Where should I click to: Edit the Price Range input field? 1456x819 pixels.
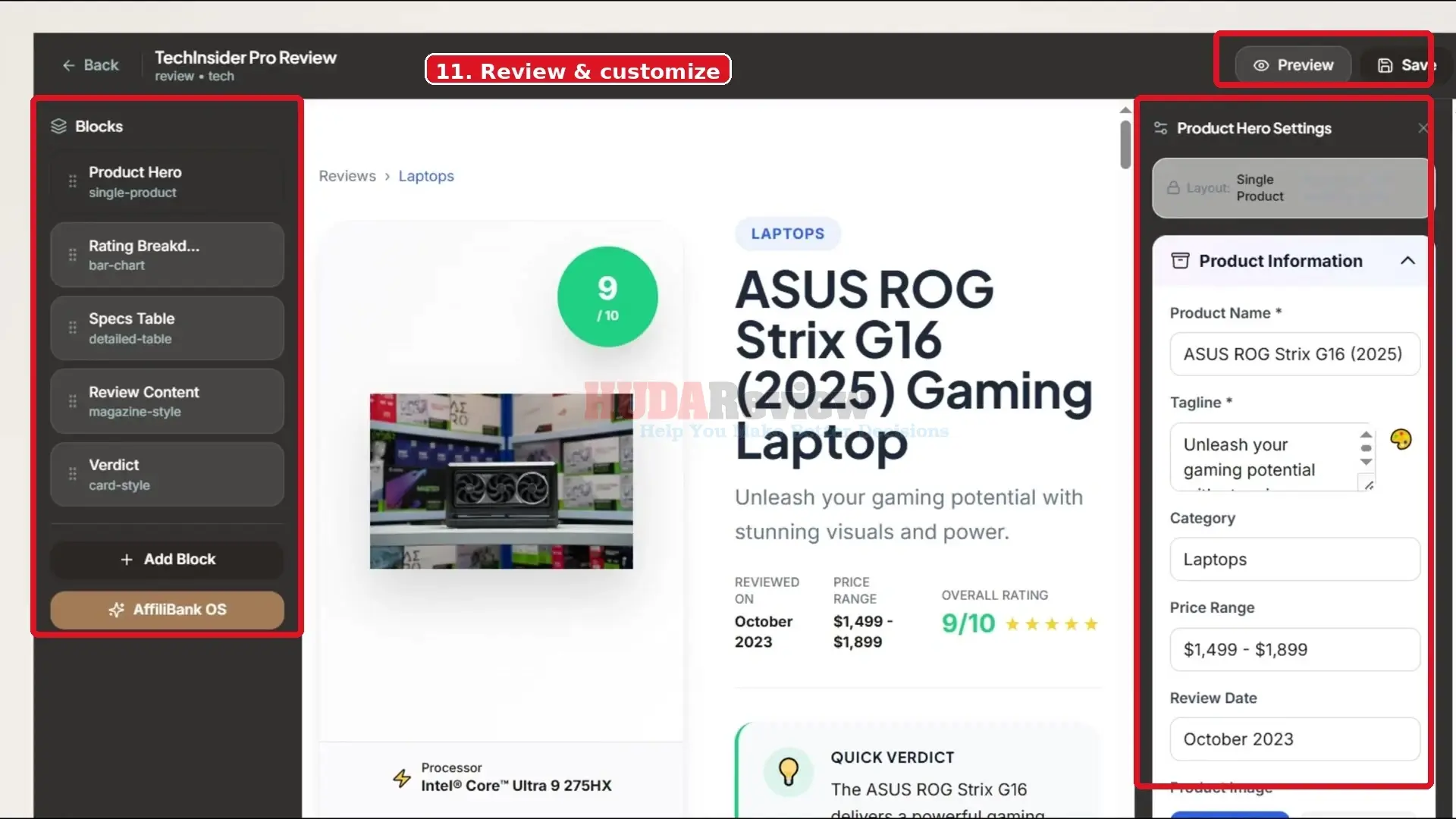tap(1294, 650)
